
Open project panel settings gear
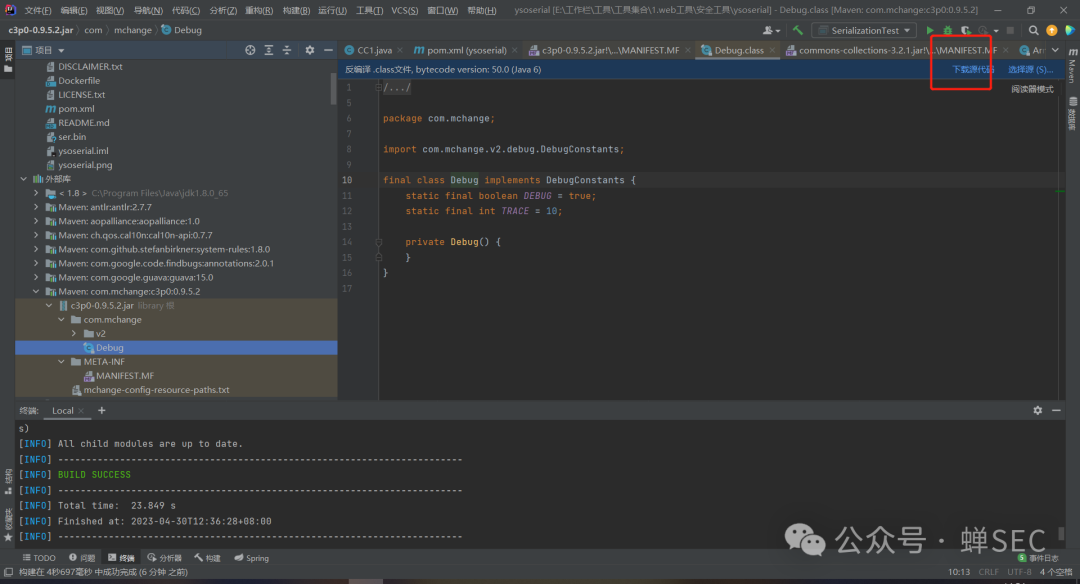click(x=309, y=50)
